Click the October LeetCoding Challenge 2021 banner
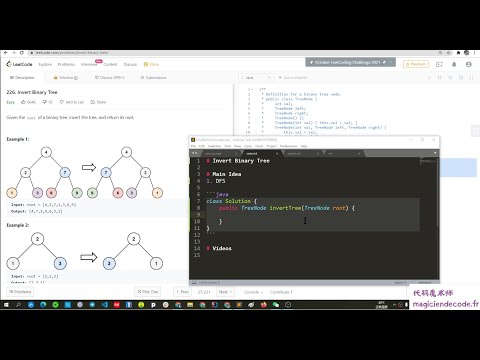Screen dimensions: 480x360 click(x=350, y=62)
